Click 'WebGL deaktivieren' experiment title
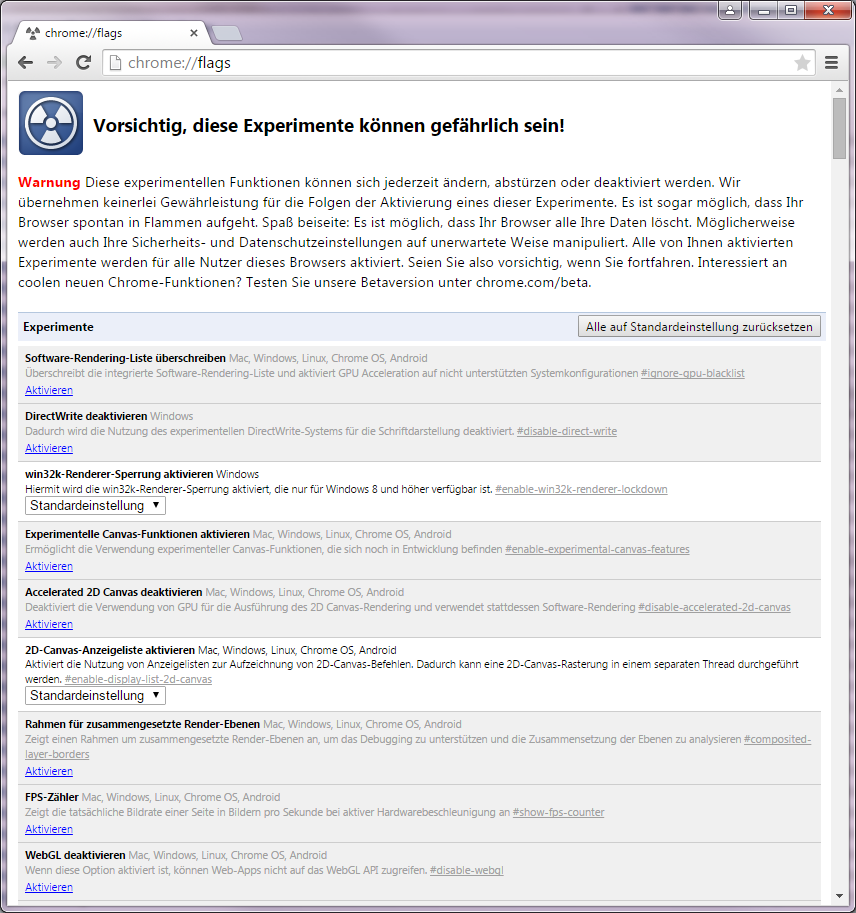The width and height of the screenshot is (856, 913). 75,855
